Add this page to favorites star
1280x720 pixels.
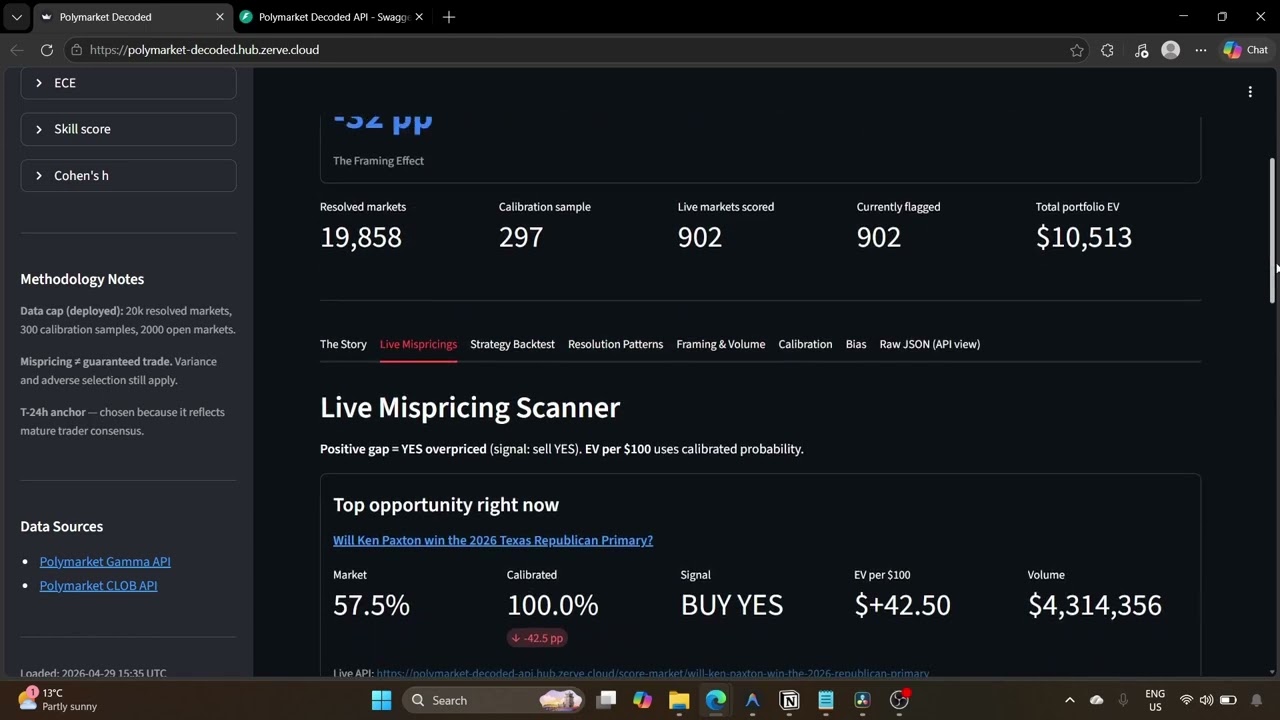pos(1076,50)
